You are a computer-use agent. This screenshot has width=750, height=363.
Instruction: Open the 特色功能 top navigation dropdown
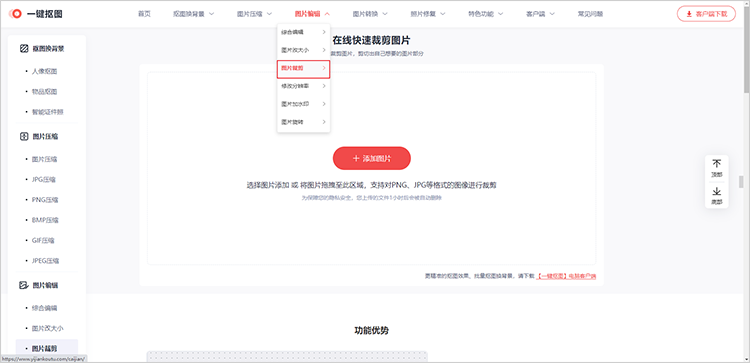pyautogui.click(x=486, y=14)
